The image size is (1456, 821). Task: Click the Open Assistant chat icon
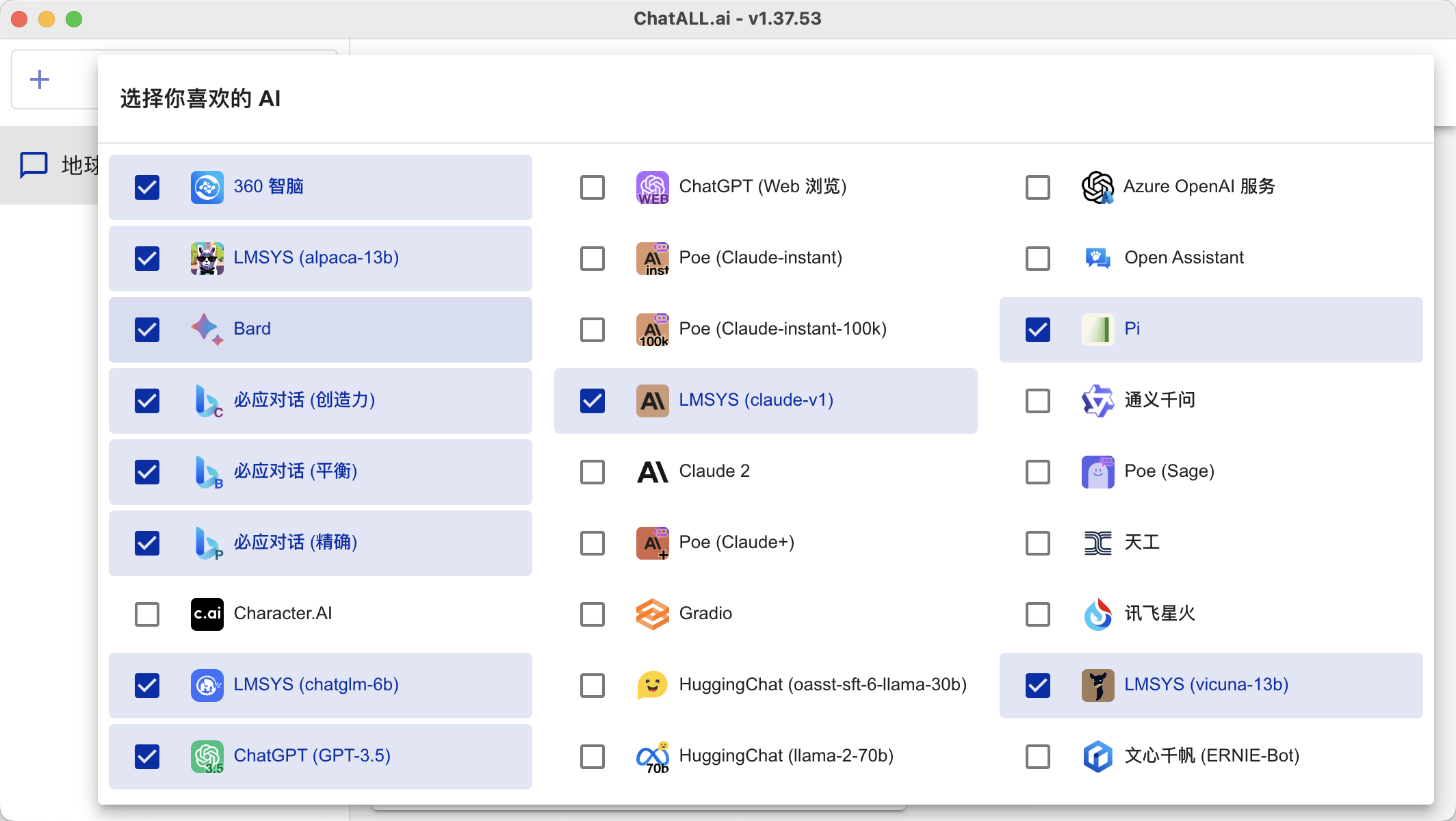[1097, 258]
